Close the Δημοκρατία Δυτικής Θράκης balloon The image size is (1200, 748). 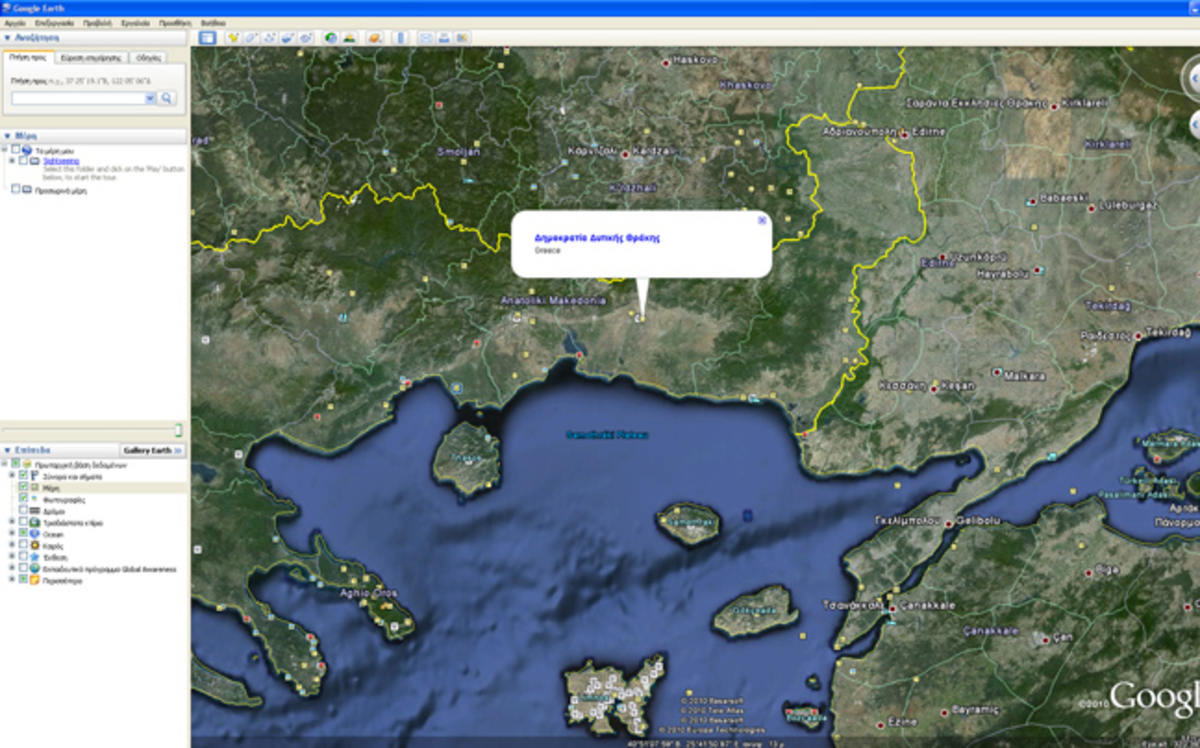(x=762, y=219)
